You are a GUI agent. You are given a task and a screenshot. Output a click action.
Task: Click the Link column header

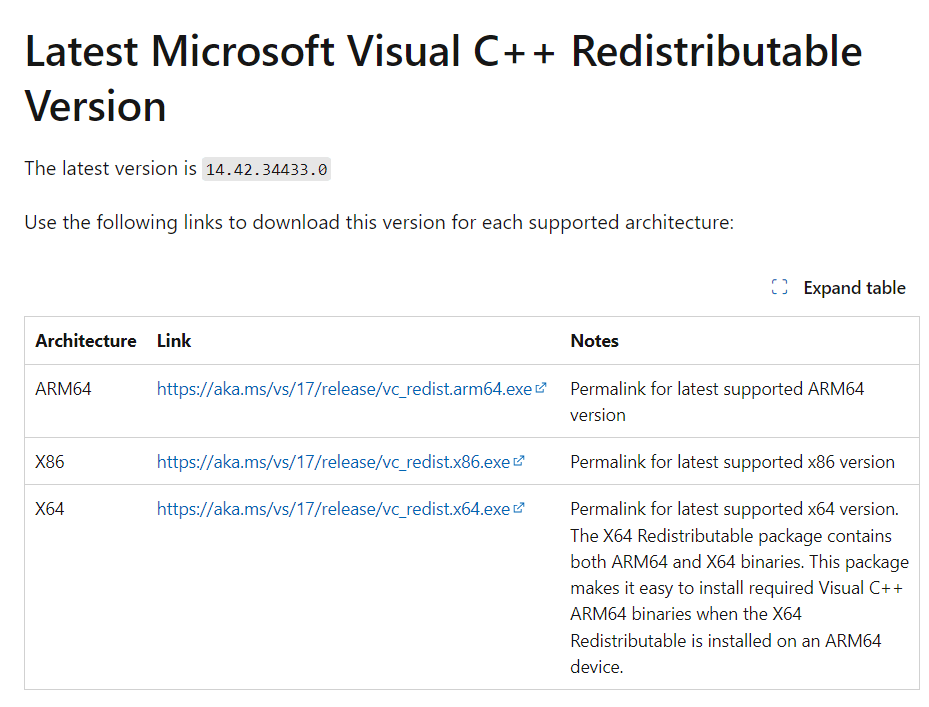point(174,341)
